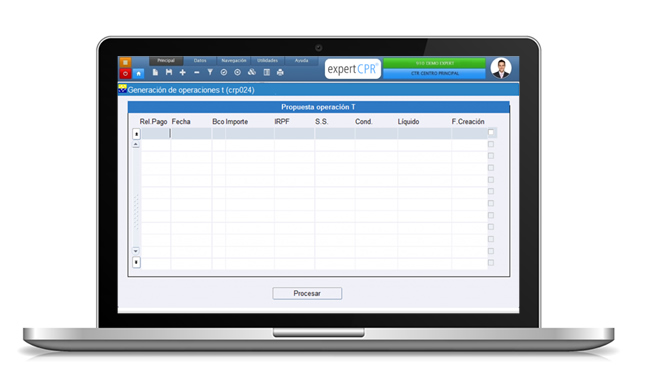Tick the checkbox in the second grid row
The height and width of the screenshot is (388, 650).
491,144
